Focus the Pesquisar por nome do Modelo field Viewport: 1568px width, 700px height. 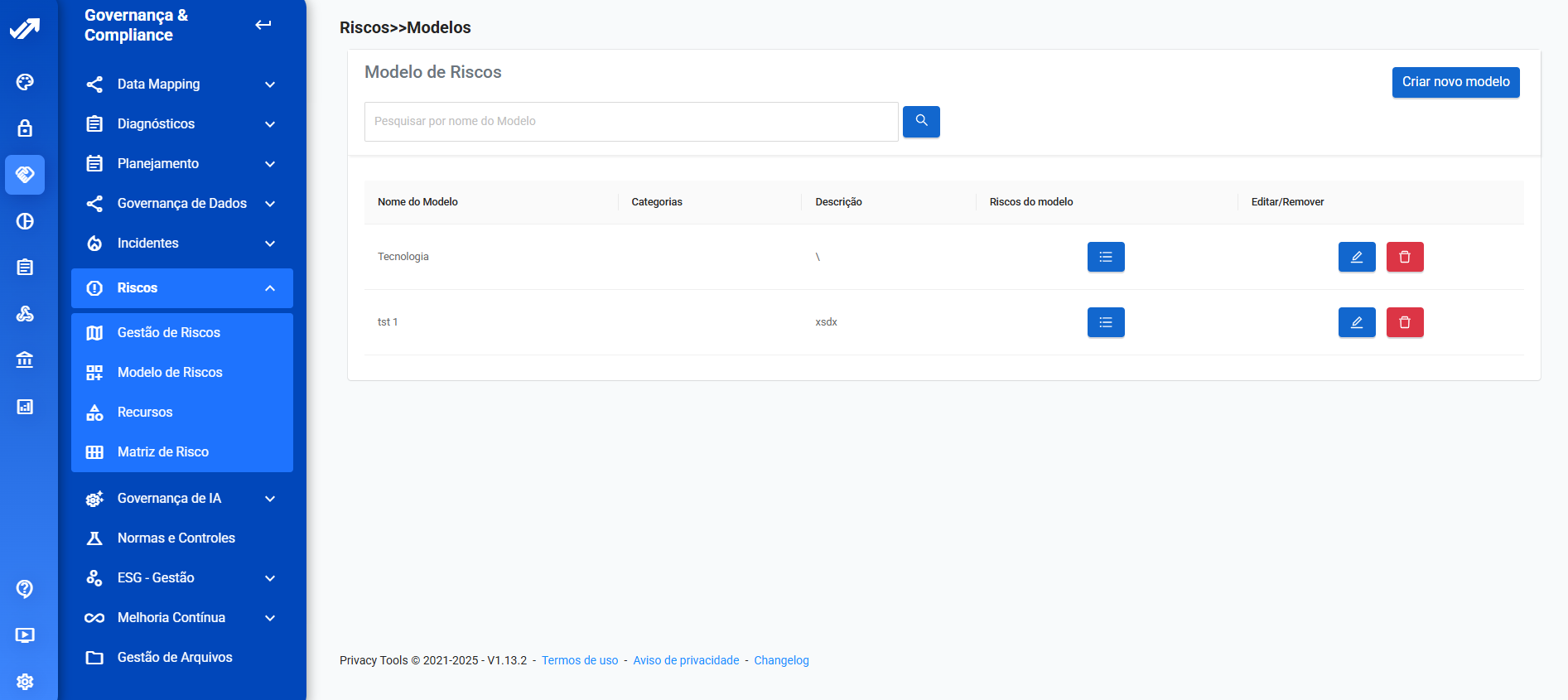pos(630,122)
